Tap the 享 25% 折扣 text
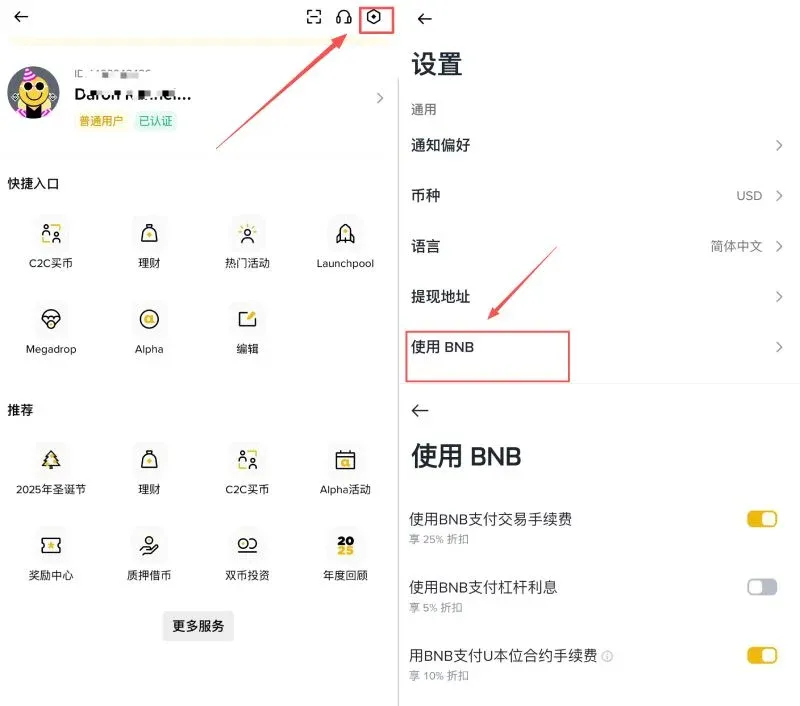 pos(439,539)
